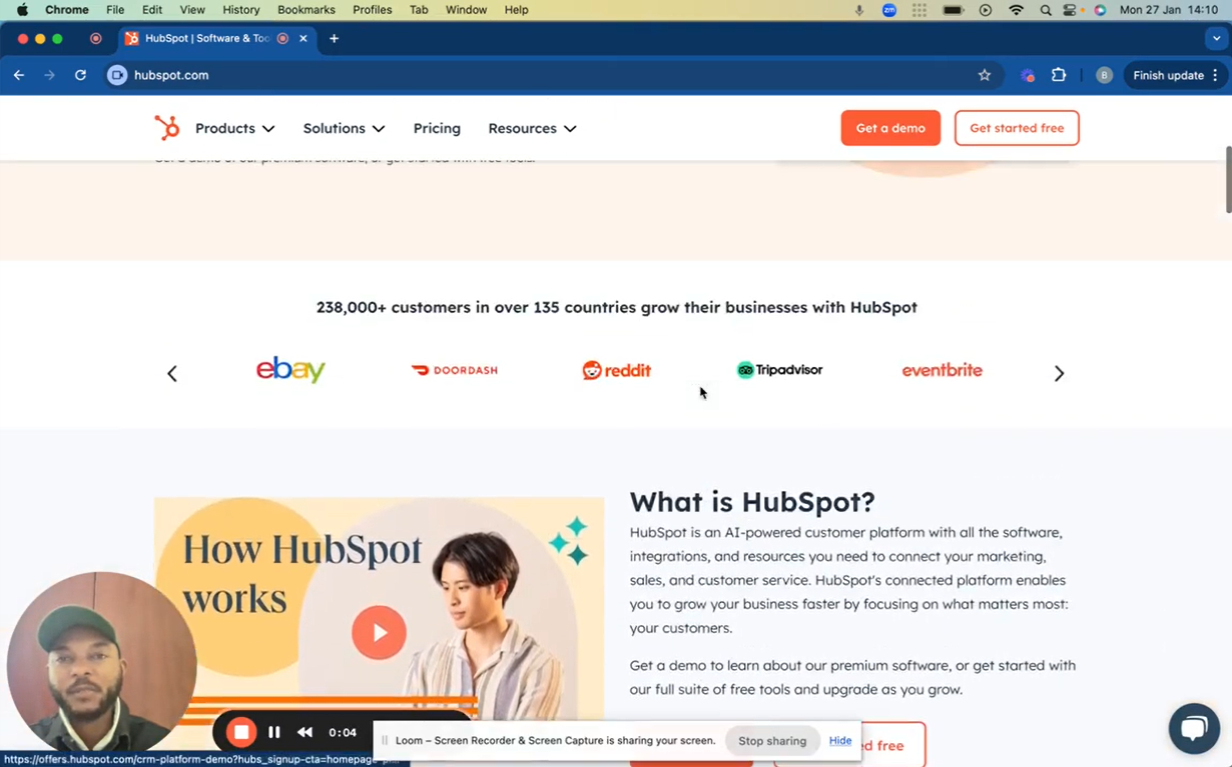Show previous customer logos
The width and height of the screenshot is (1232, 767).
pyautogui.click(x=172, y=373)
